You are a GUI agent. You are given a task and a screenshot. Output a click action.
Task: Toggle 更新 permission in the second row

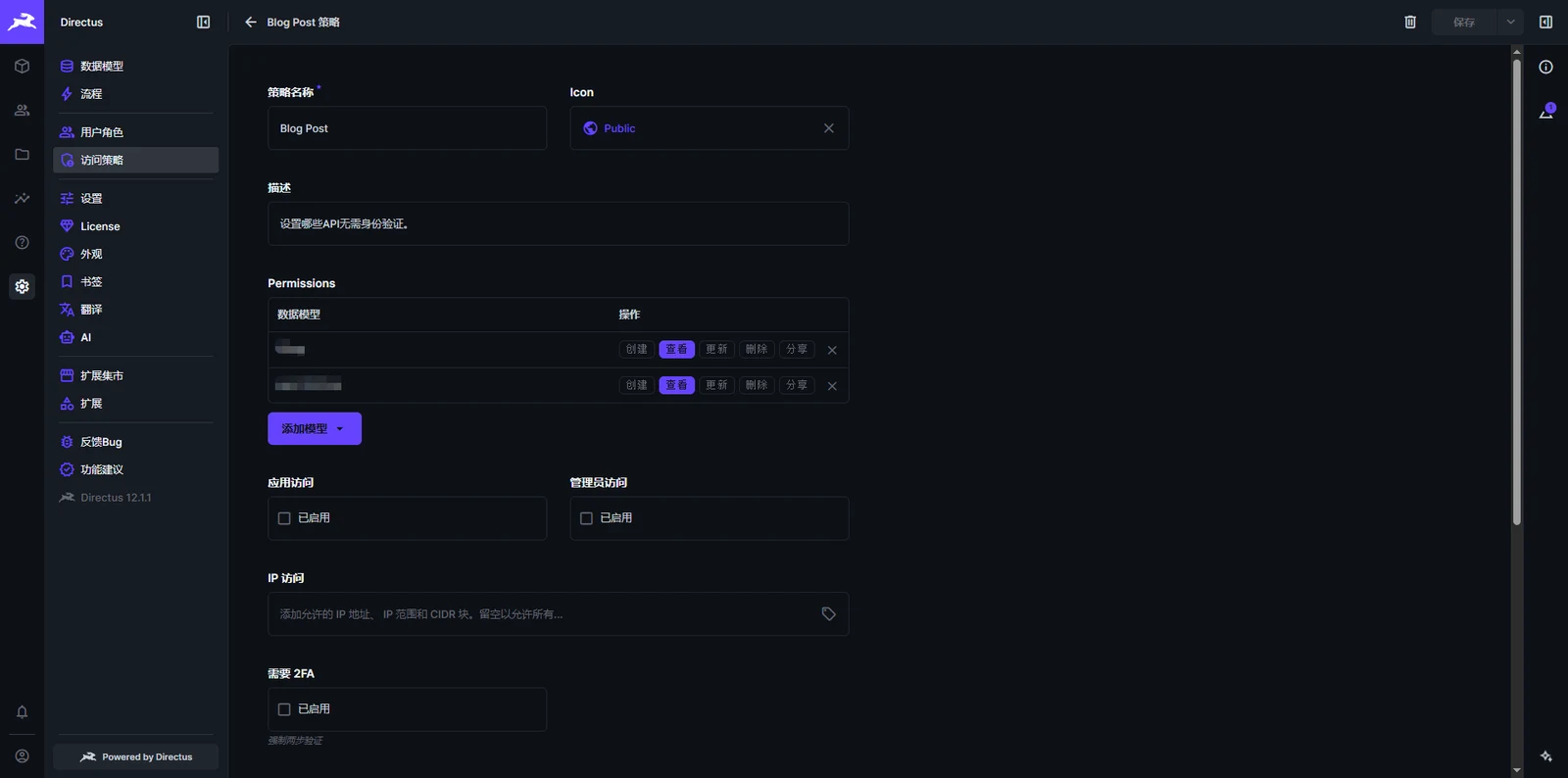(716, 385)
